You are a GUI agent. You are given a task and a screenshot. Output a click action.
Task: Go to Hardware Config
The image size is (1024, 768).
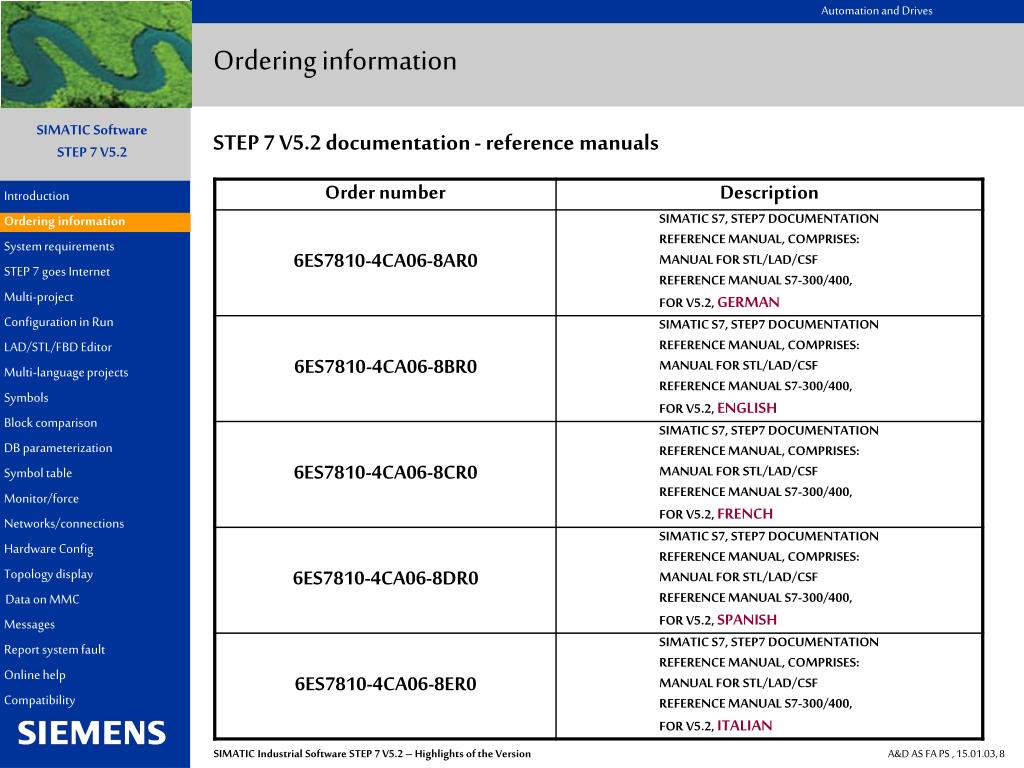click(x=48, y=549)
